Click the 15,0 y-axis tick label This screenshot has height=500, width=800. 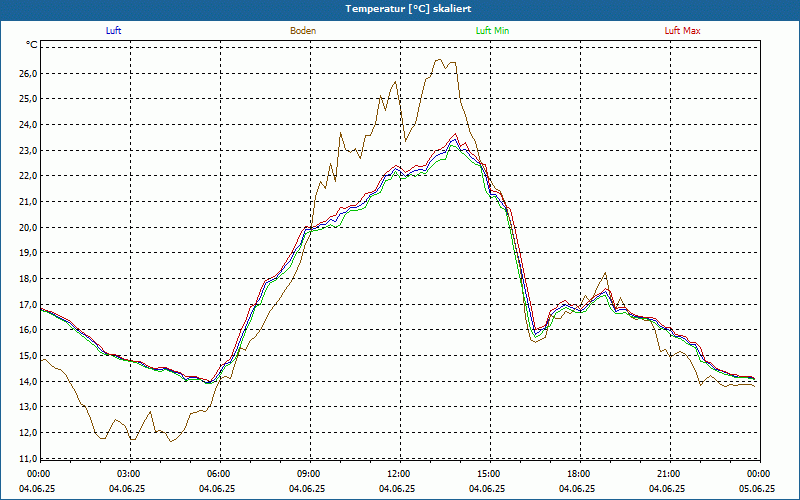tap(26, 356)
